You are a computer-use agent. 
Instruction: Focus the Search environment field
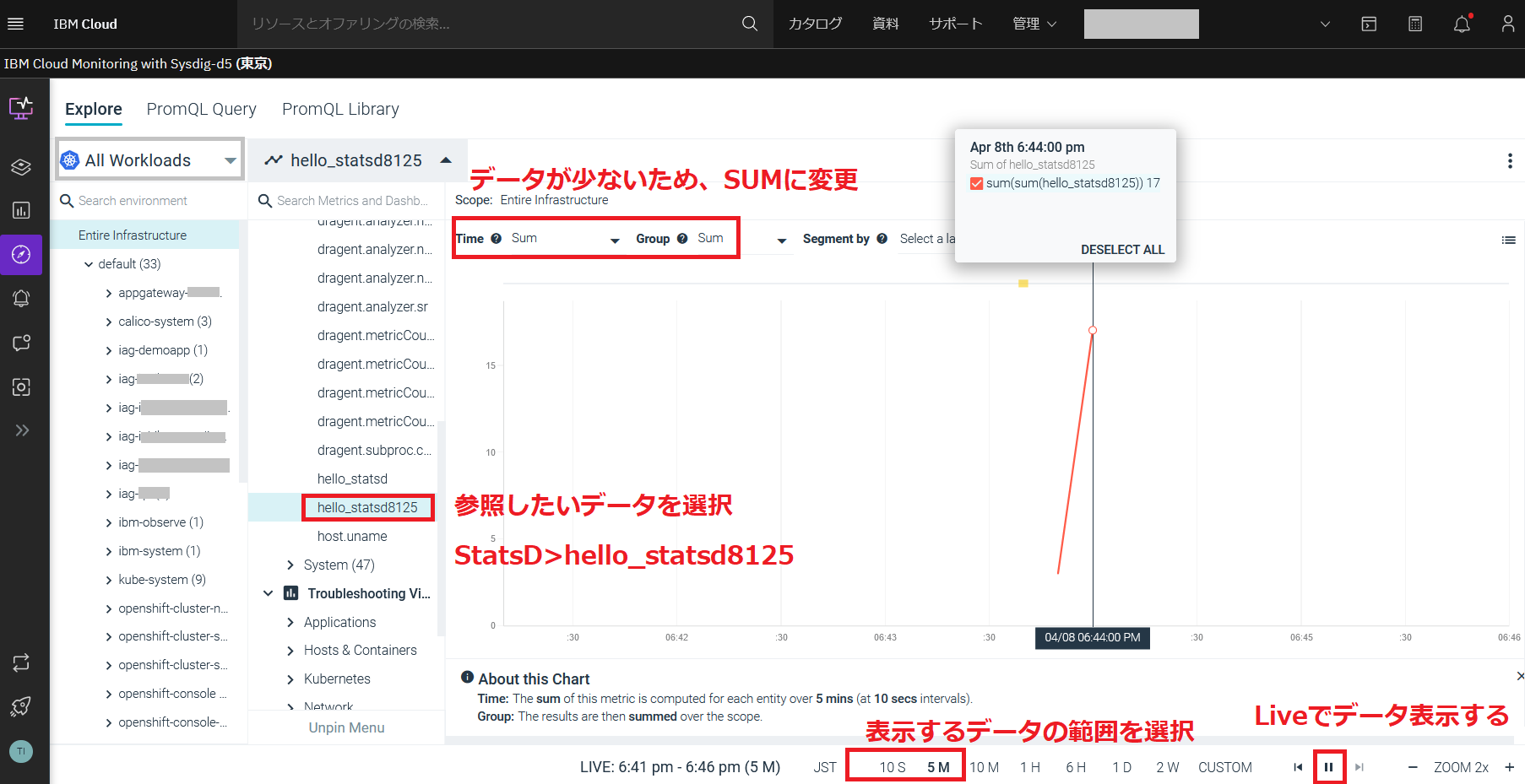coord(149,201)
